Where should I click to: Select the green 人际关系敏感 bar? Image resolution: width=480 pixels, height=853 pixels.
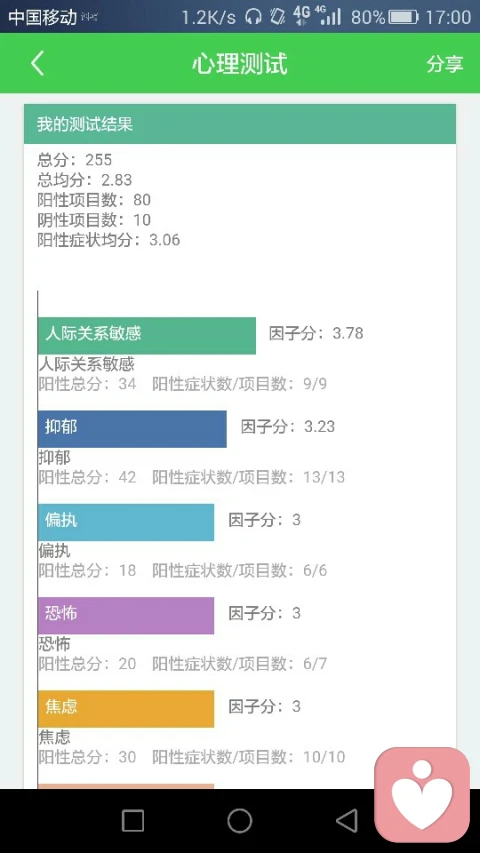(x=147, y=336)
